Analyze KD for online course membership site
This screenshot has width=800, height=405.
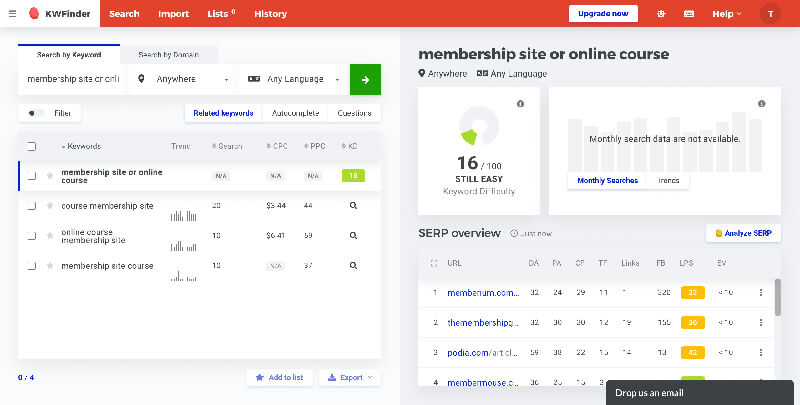pos(353,236)
